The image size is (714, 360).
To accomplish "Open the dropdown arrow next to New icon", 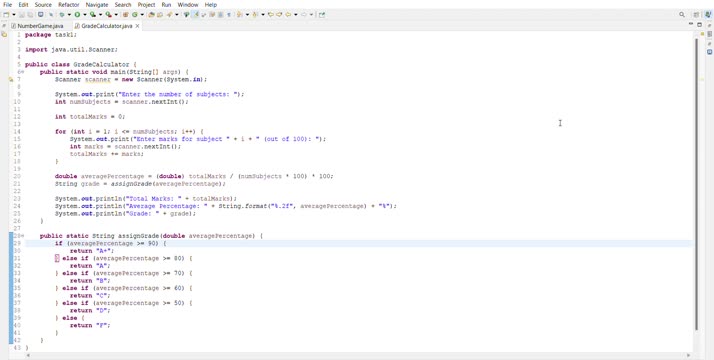I will tap(14, 15).
